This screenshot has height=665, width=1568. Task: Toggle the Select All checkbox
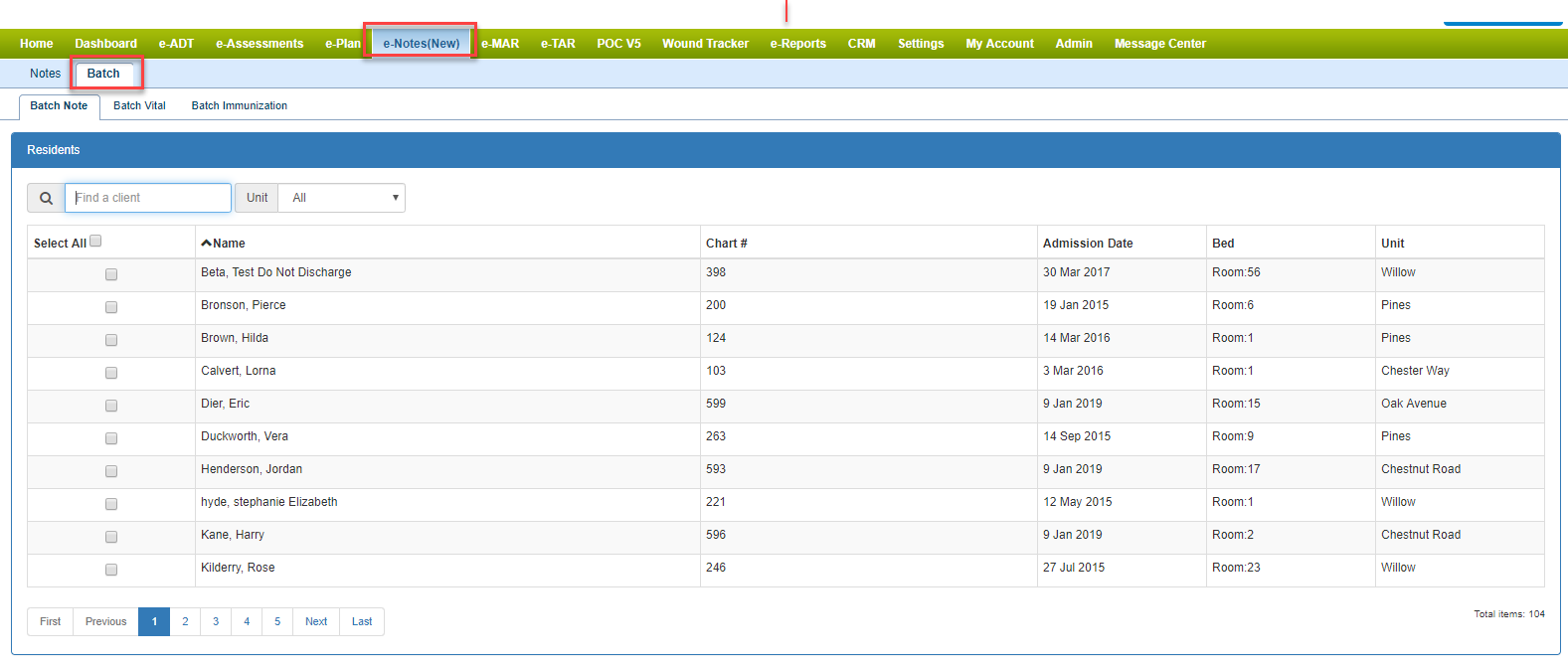(95, 241)
